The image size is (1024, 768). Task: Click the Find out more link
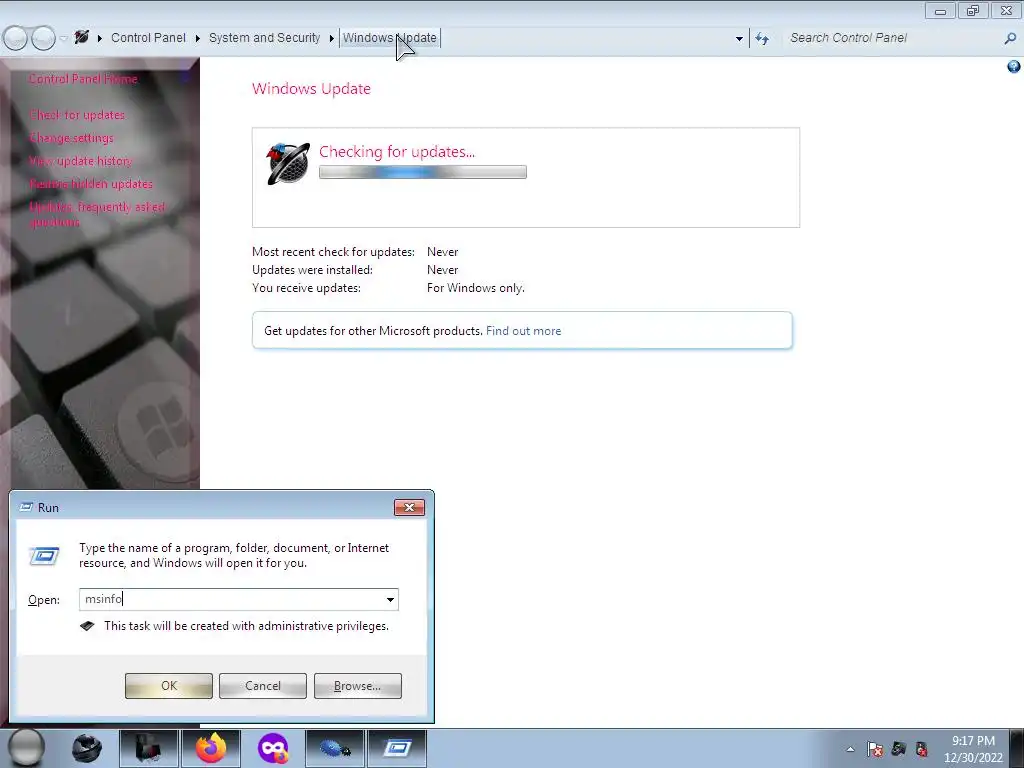523,331
